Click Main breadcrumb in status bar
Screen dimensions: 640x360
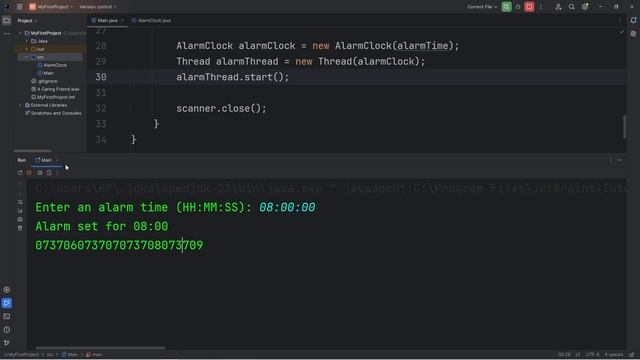pos(70,355)
